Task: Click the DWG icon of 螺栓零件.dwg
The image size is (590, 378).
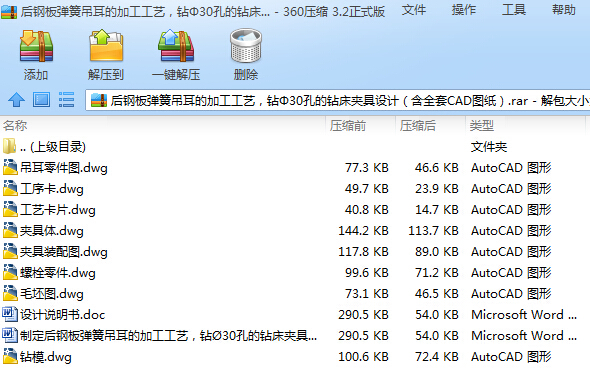Action: pos(10,273)
